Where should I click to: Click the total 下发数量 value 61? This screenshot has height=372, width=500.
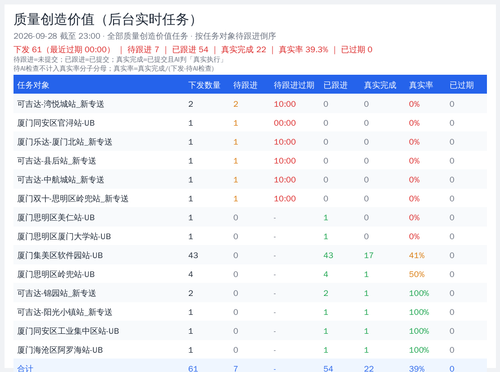[x=193, y=369]
